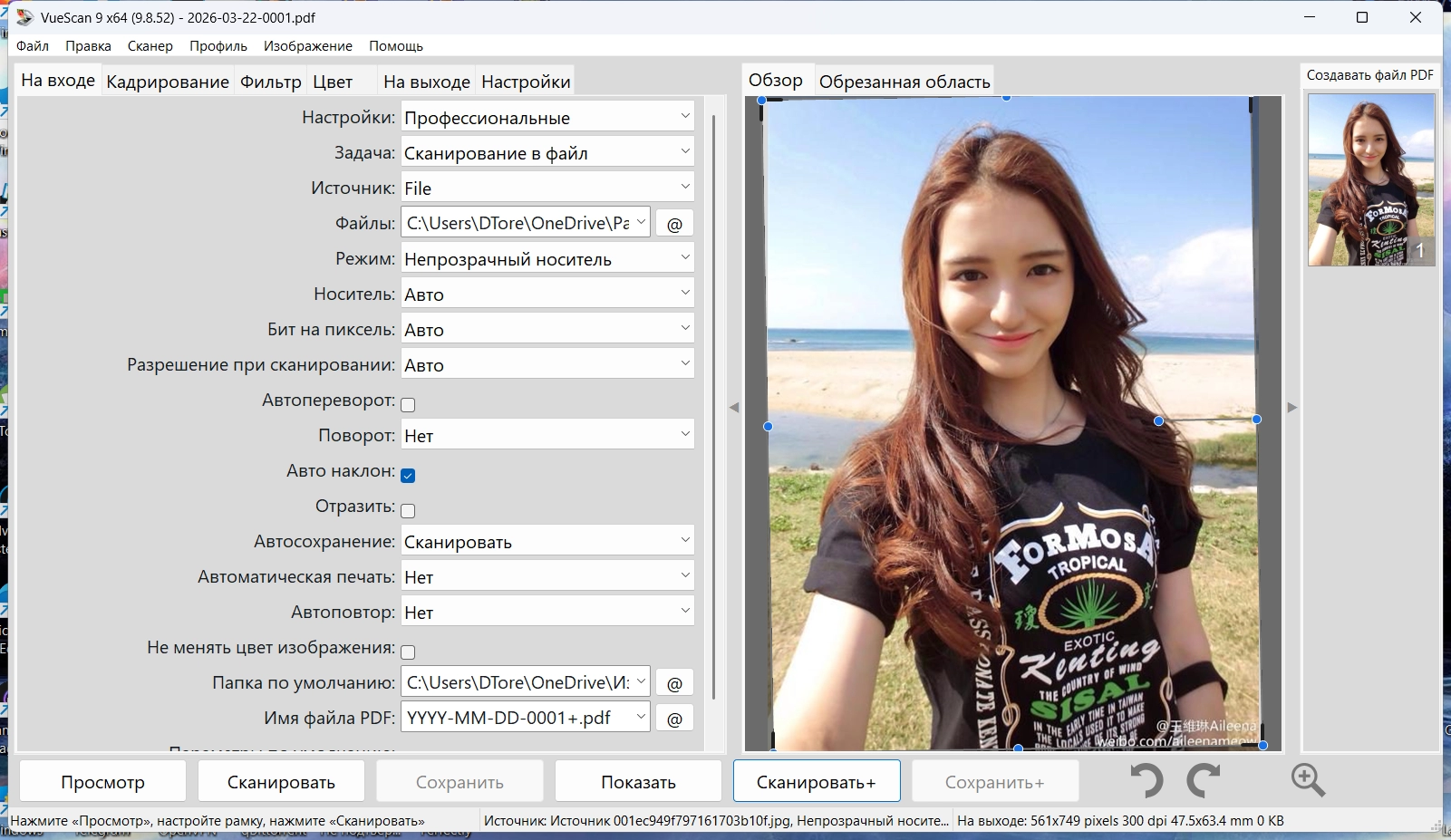The width and height of the screenshot is (1451, 840).
Task: Collapse left panel with the left arrow
Action: tap(734, 408)
